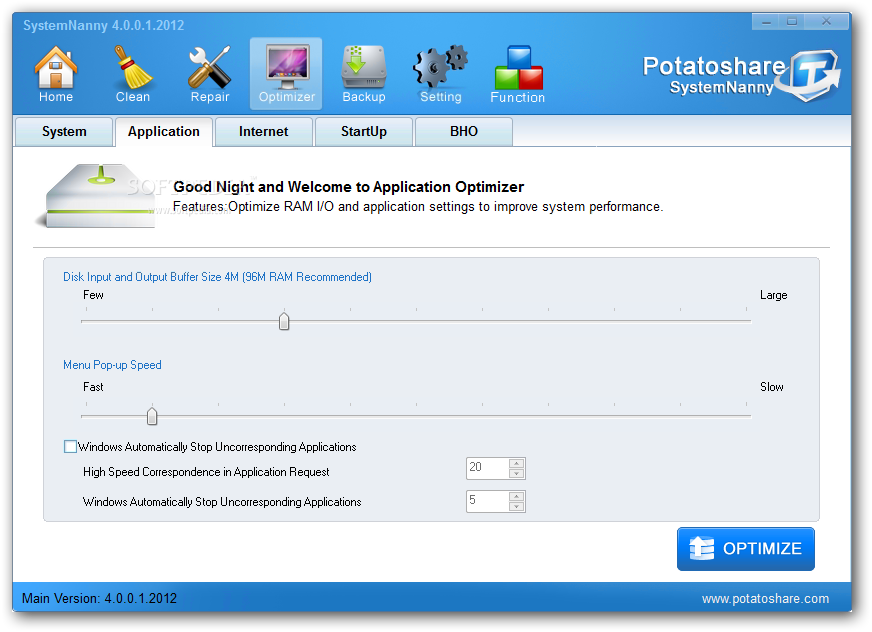Open the Clean broom tool
The height and width of the screenshot is (632, 872).
132,74
